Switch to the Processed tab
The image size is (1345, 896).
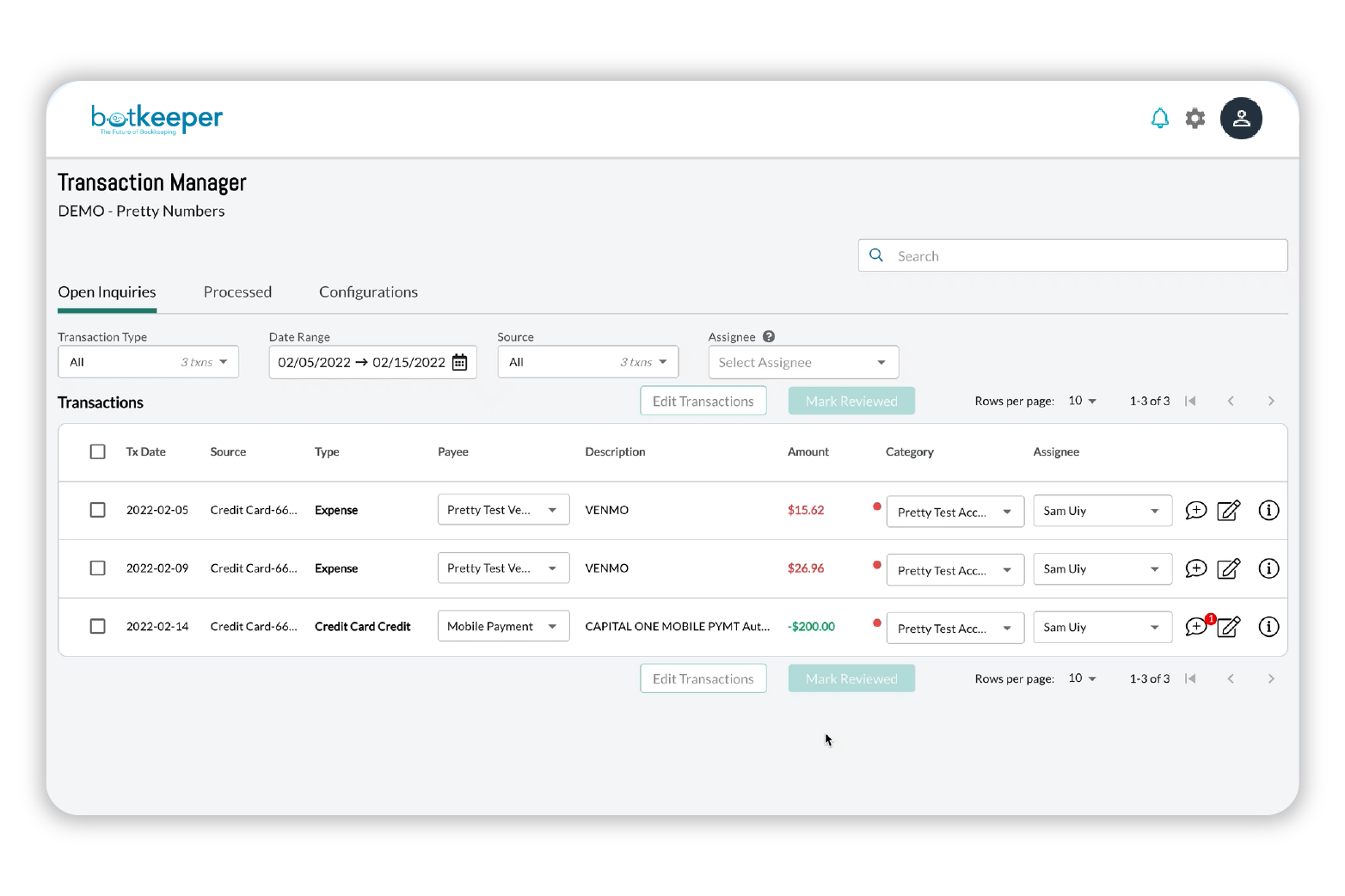[x=237, y=292]
